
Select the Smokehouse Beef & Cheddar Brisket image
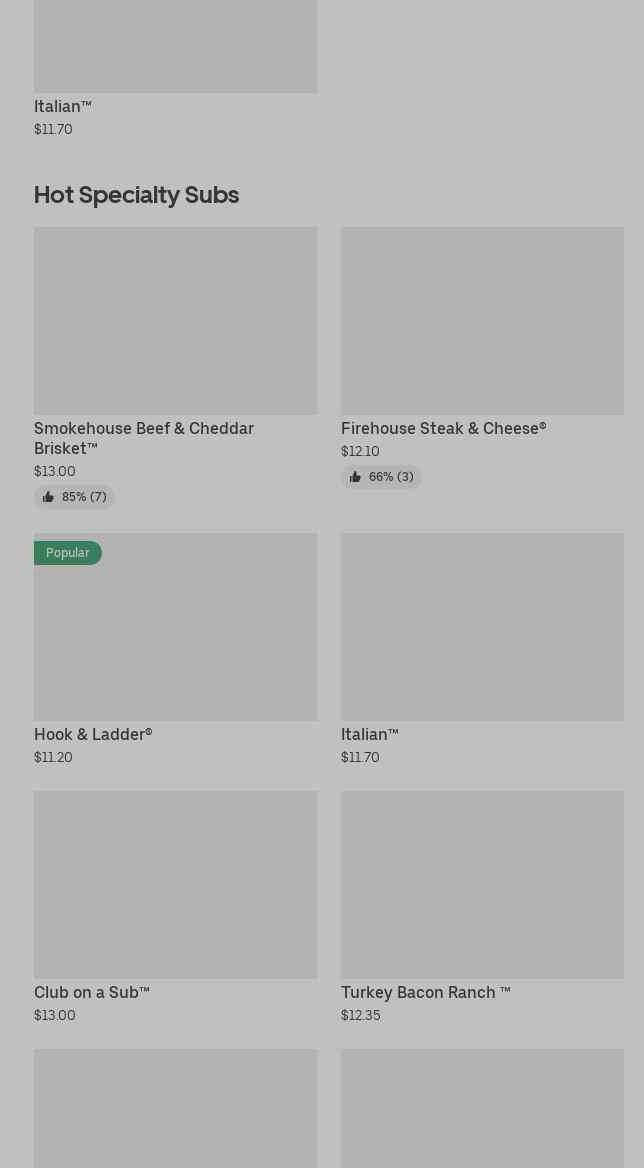tap(176, 320)
